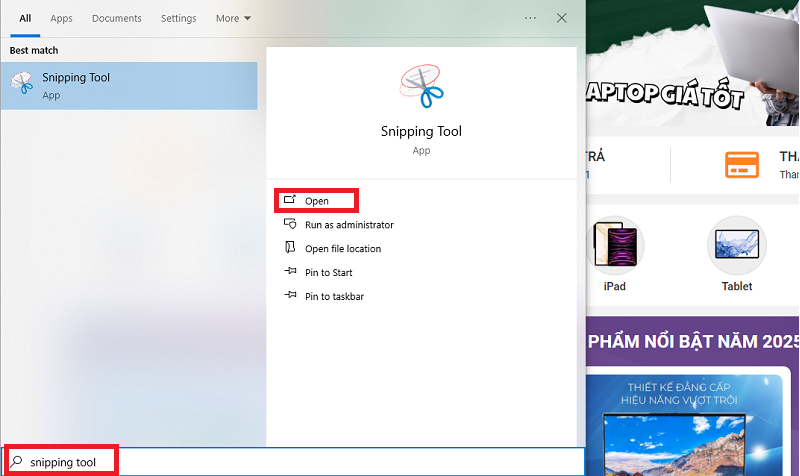Open the three-dot options menu

click(530, 18)
